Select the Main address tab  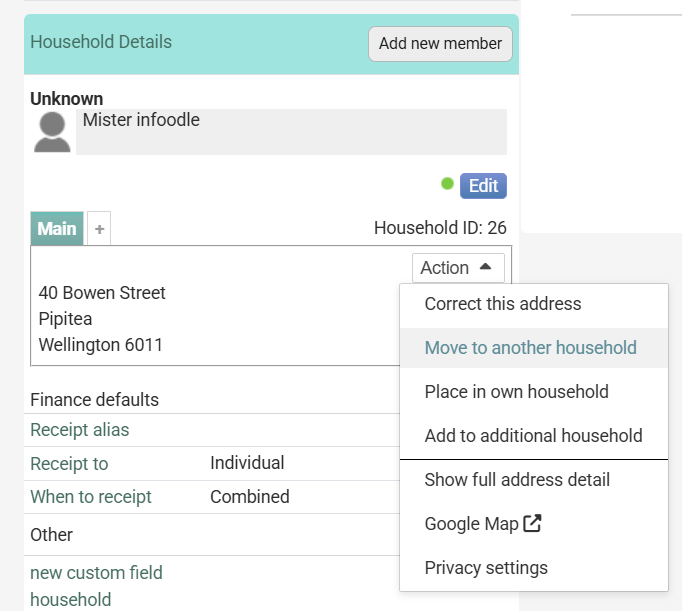(57, 229)
